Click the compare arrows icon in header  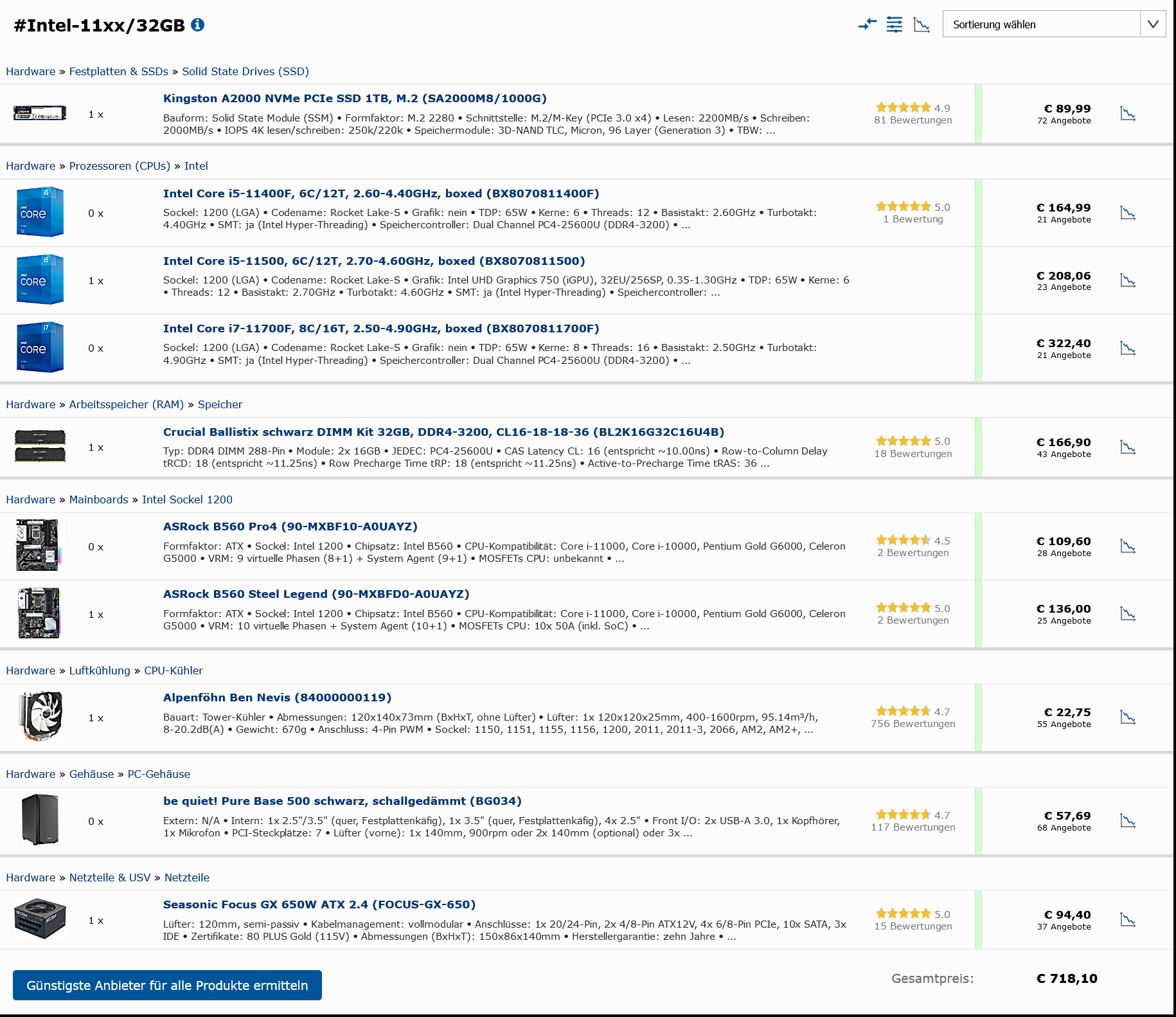pyautogui.click(x=868, y=24)
